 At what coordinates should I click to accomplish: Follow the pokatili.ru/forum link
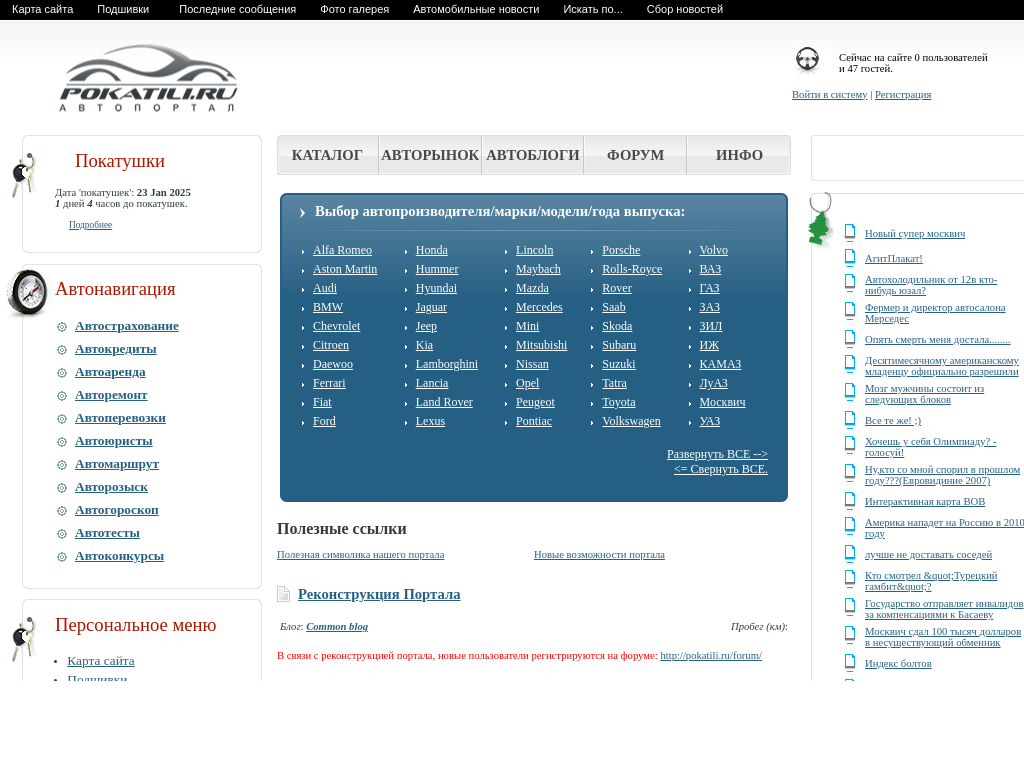click(711, 656)
